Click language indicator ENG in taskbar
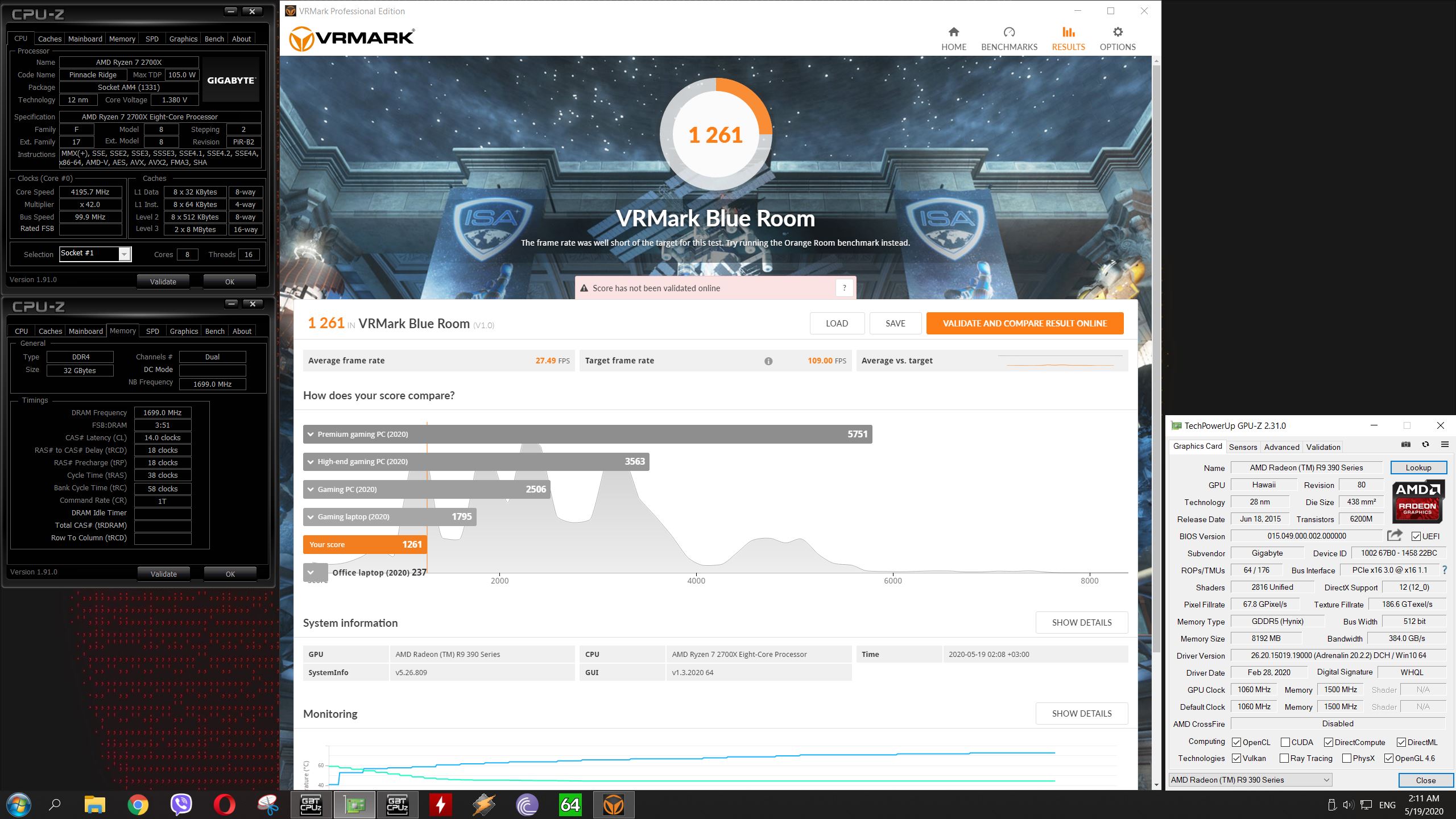 (x=1387, y=805)
